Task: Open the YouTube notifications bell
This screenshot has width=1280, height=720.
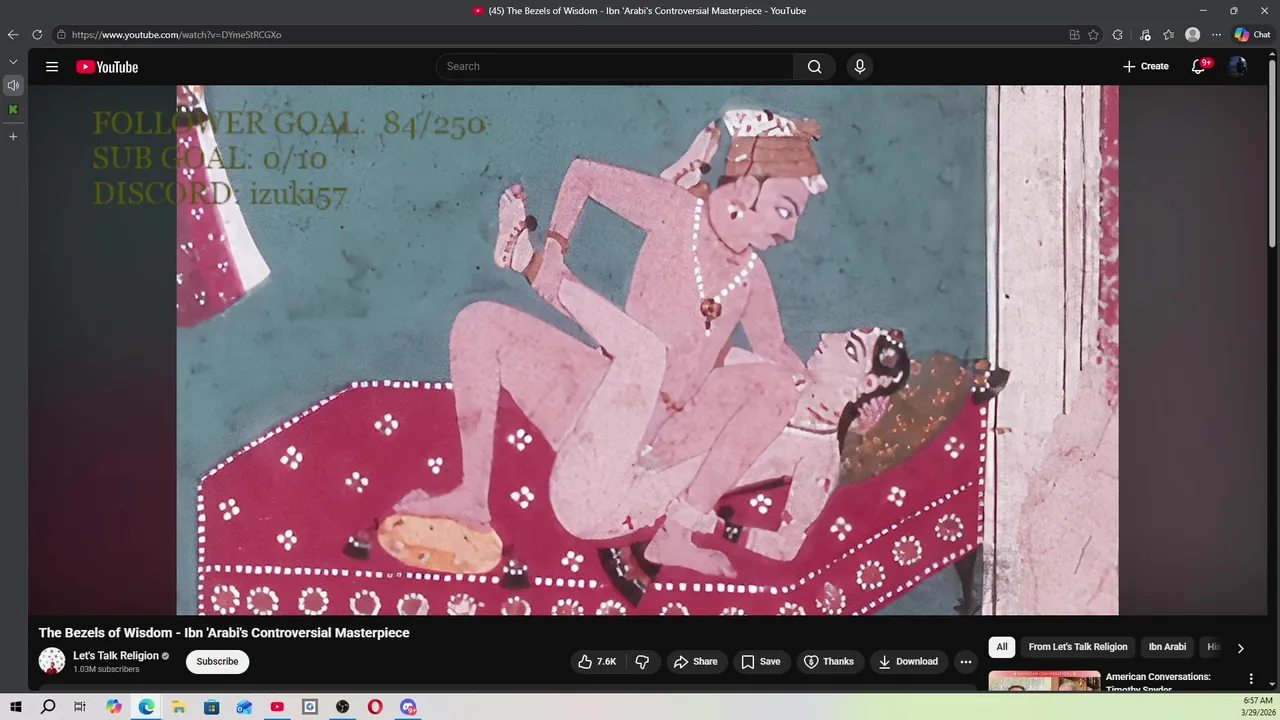Action: pyautogui.click(x=1198, y=67)
